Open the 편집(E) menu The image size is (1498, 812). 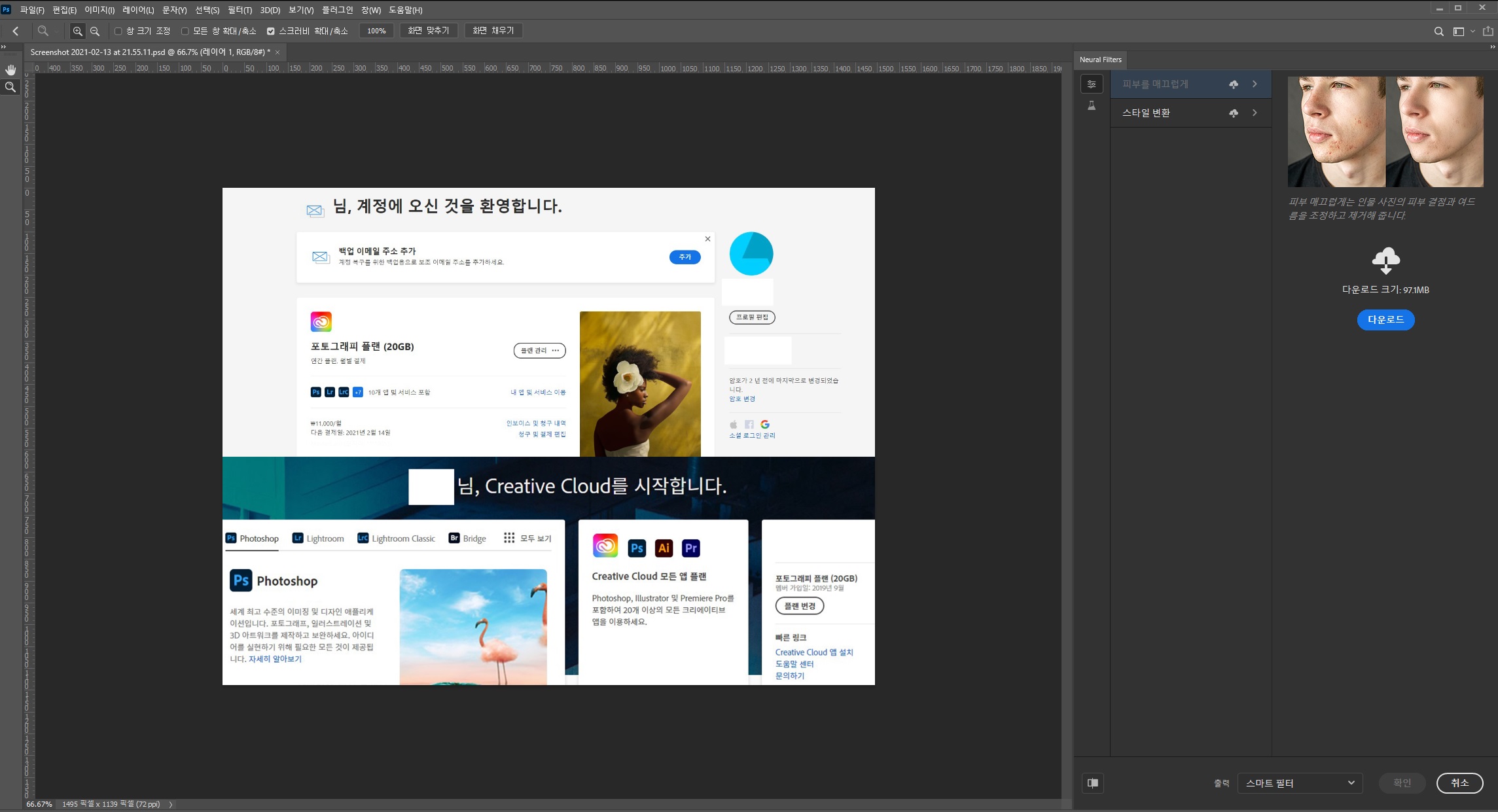64,10
